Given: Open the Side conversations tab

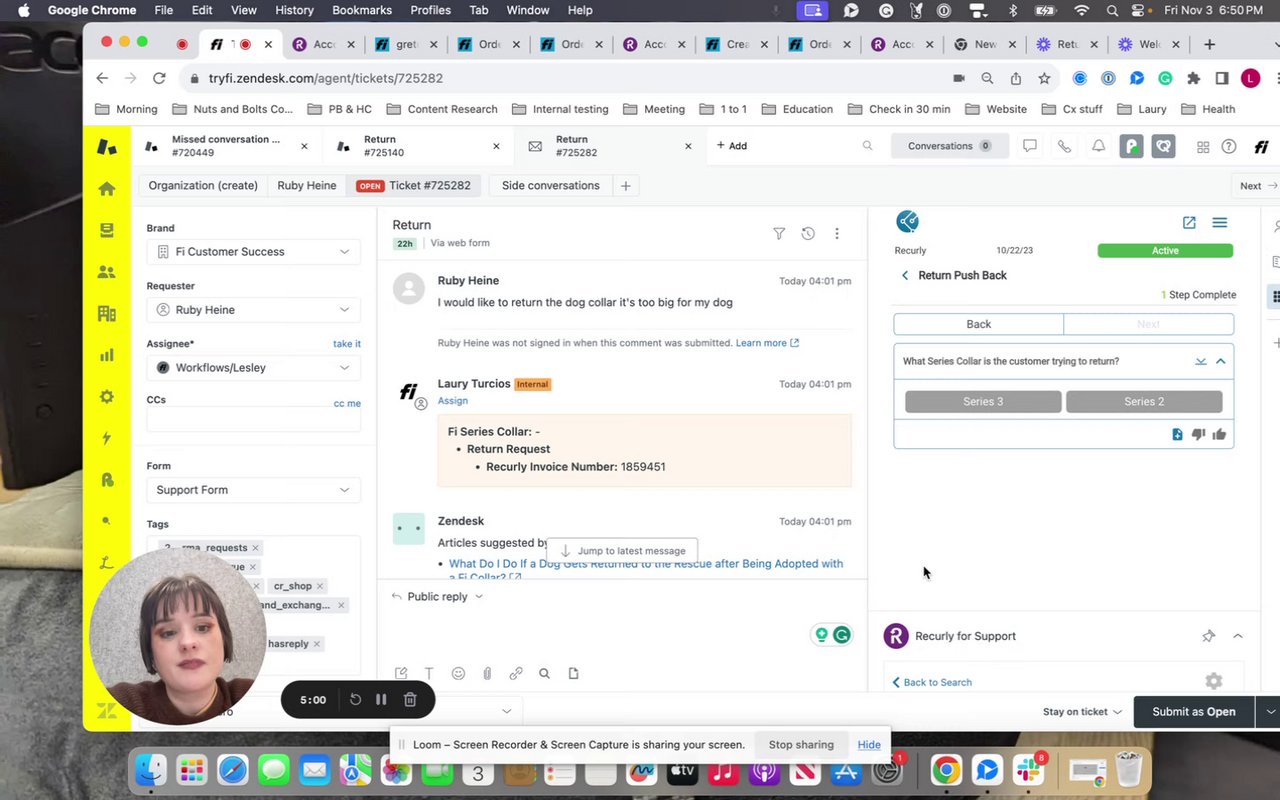Looking at the screenshot, I should point(550,186).
